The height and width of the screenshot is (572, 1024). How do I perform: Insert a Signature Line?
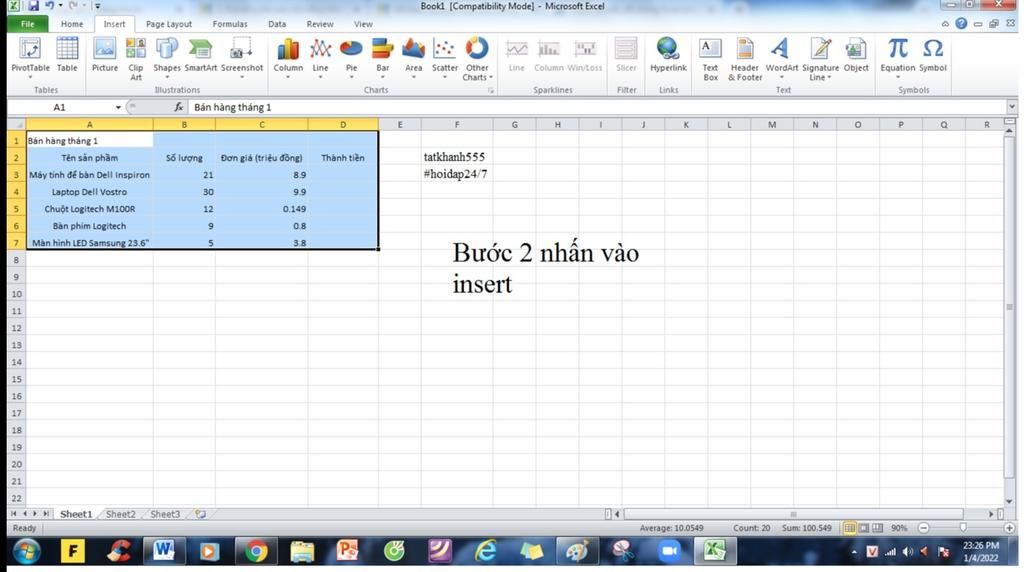820,59
